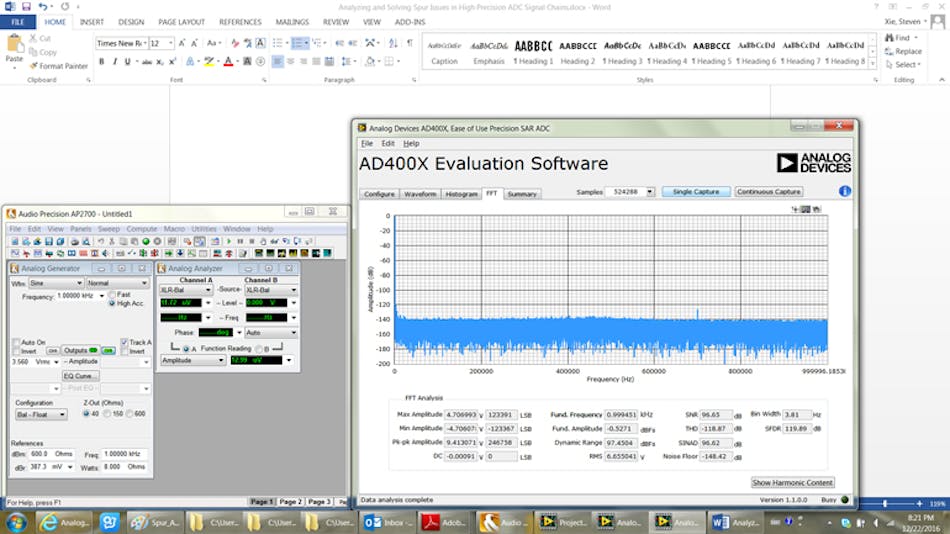Click the Show/Hide paragraph marks icon
Viewport: 950px width, 534px height.
pyautogui.click(x=409, y=43)
